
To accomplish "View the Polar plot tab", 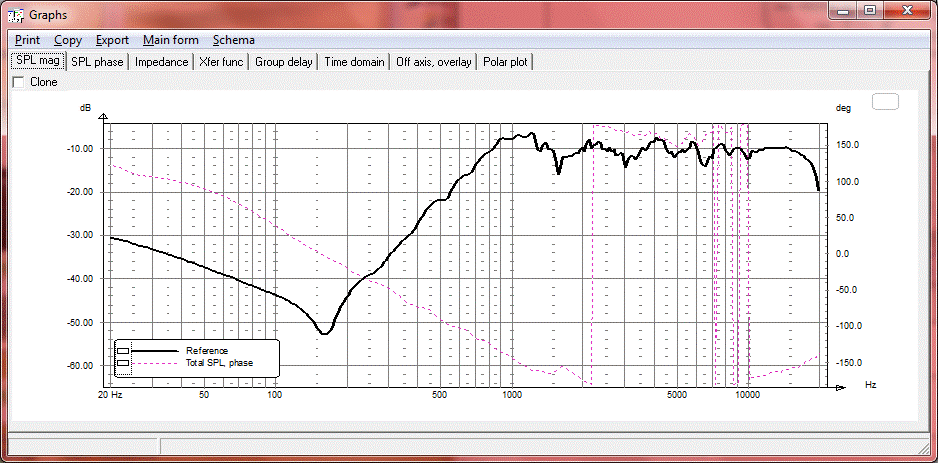I will (x=505, y=62).
